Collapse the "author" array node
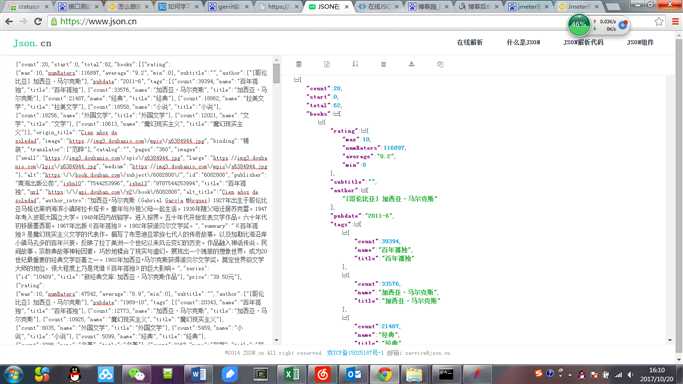 tap(365, 190)
